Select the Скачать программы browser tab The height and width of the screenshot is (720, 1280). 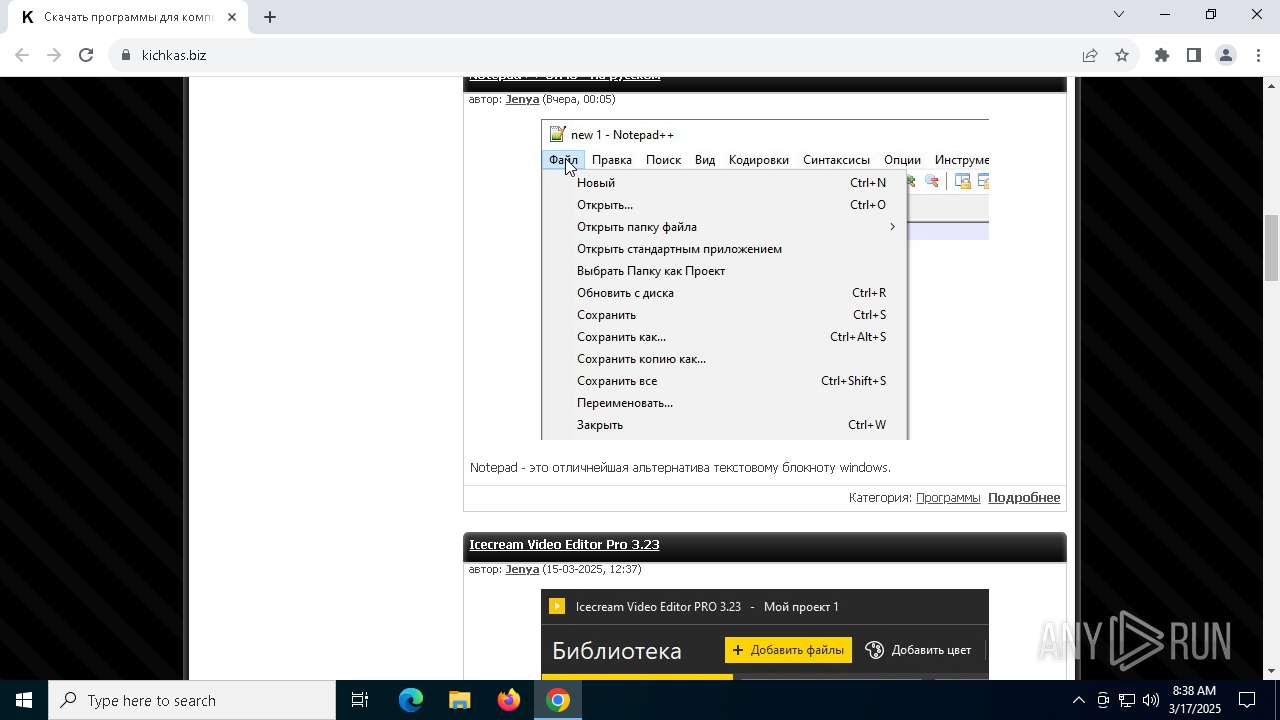tap(126, 17)
